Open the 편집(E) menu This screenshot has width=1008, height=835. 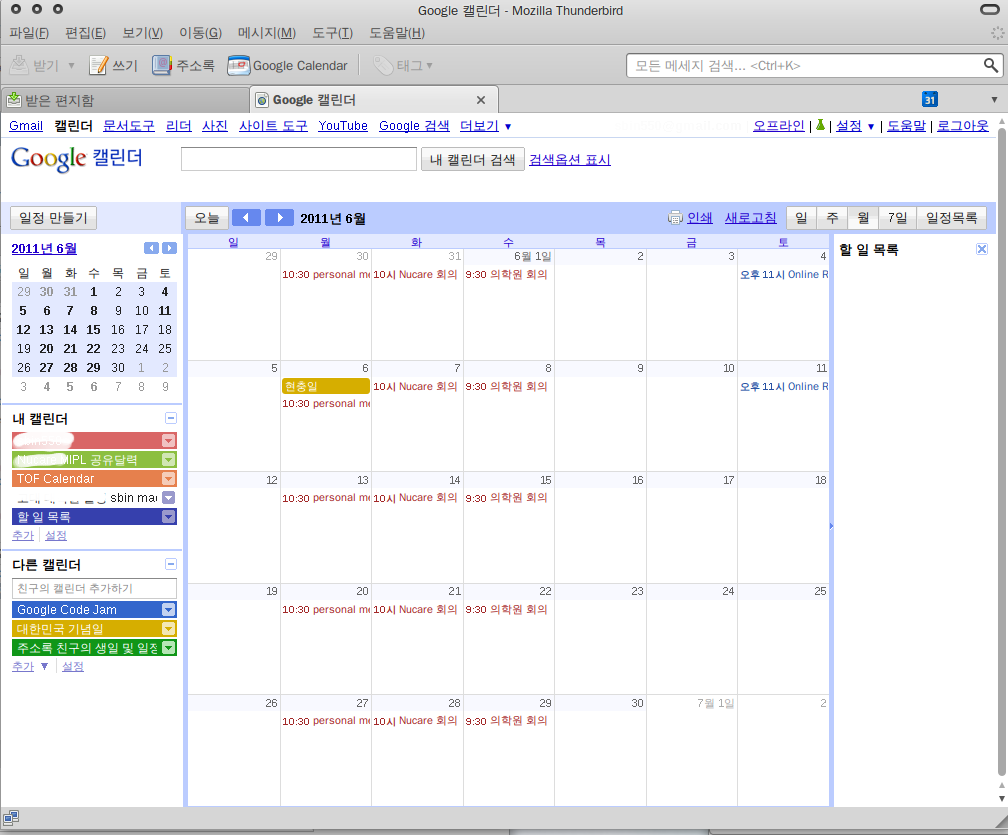coord(86,33)
